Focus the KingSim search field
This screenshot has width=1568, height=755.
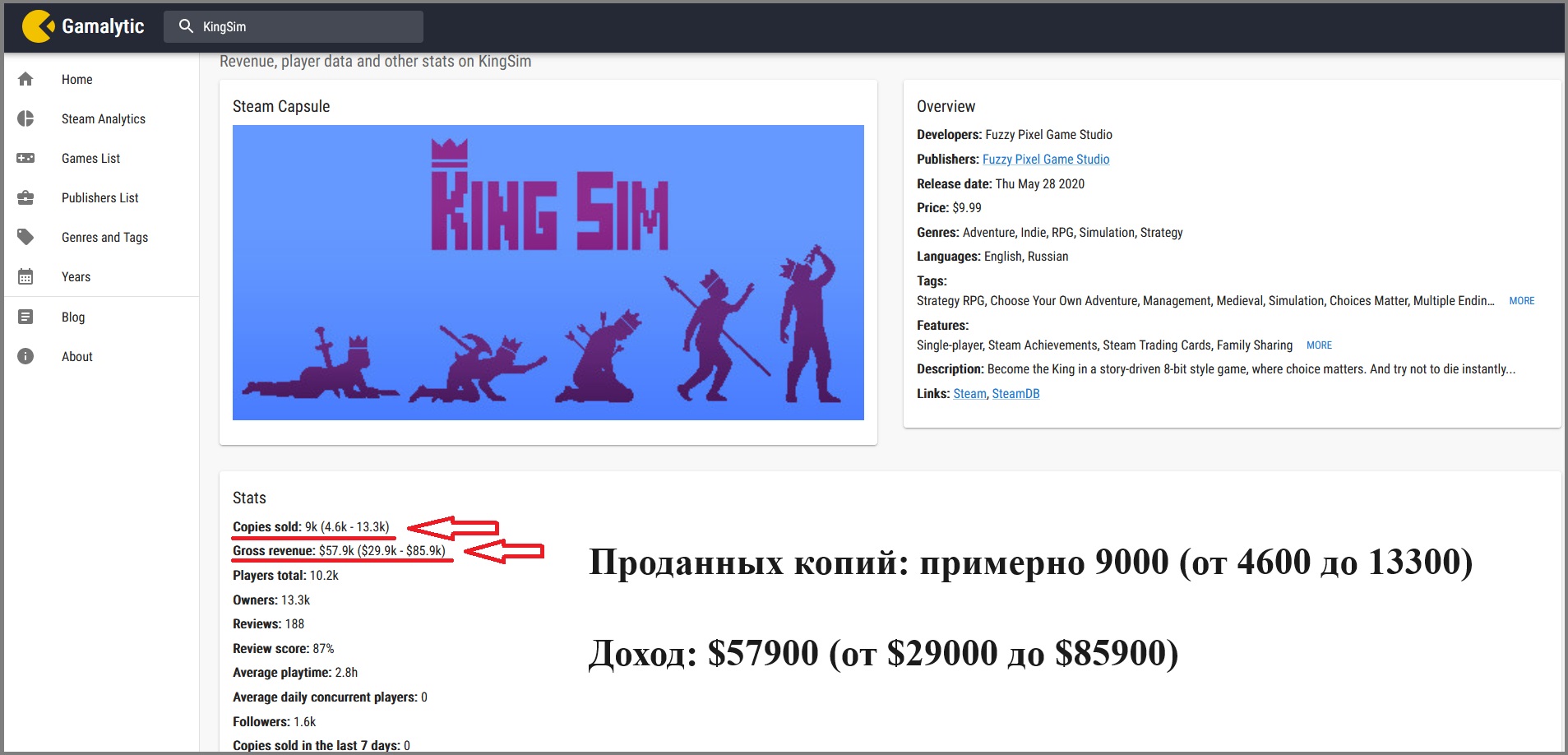click(x=294, y=26)
